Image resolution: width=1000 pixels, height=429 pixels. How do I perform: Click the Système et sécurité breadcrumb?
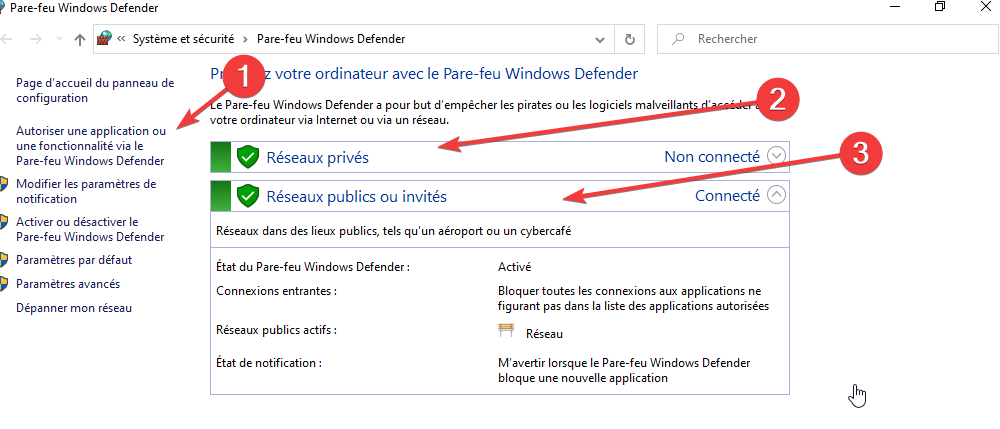(x=183, y=39)
